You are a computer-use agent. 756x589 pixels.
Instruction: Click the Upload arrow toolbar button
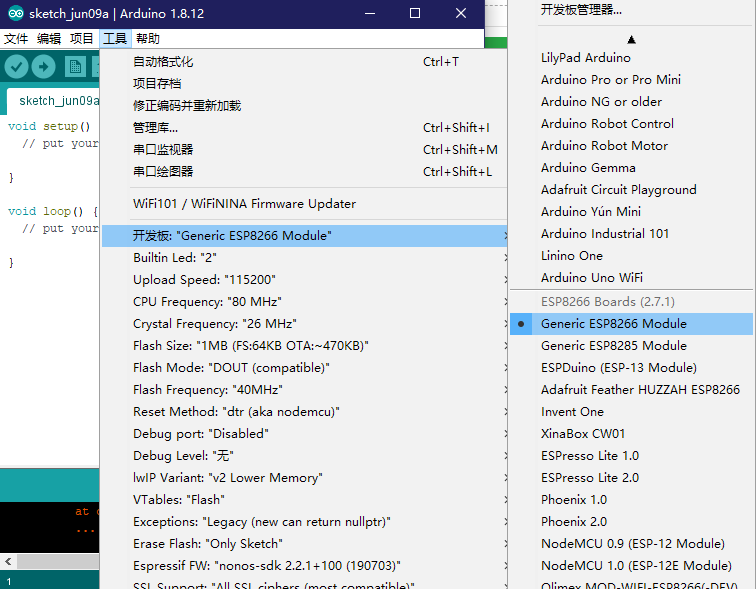43,66
